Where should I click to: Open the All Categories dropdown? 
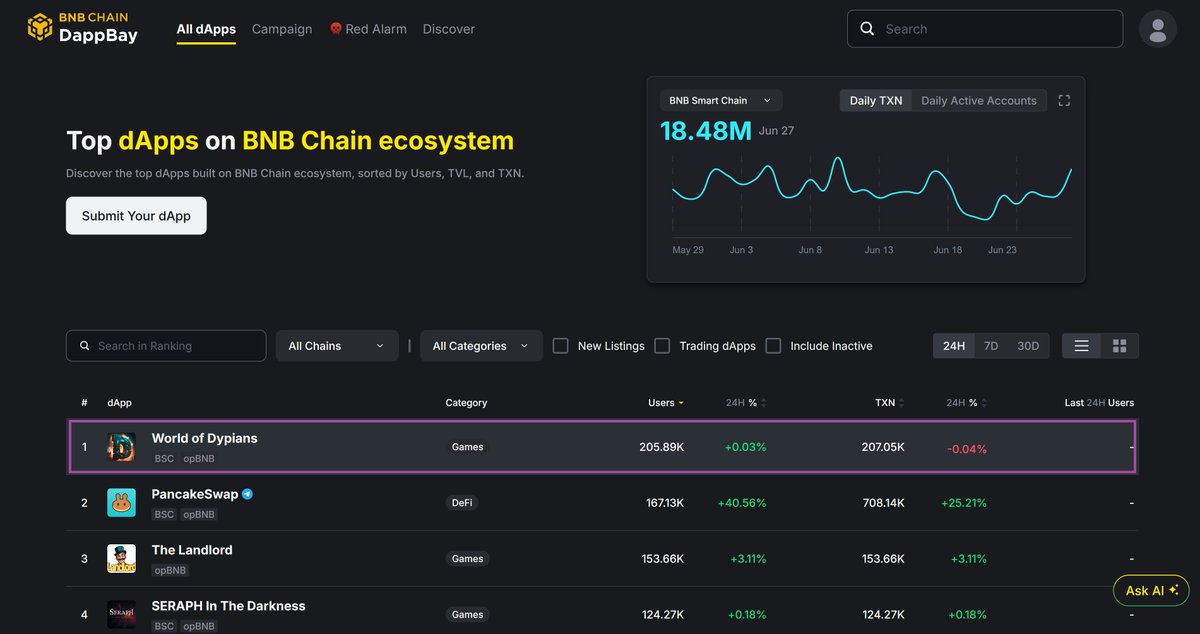pos(481,346)
